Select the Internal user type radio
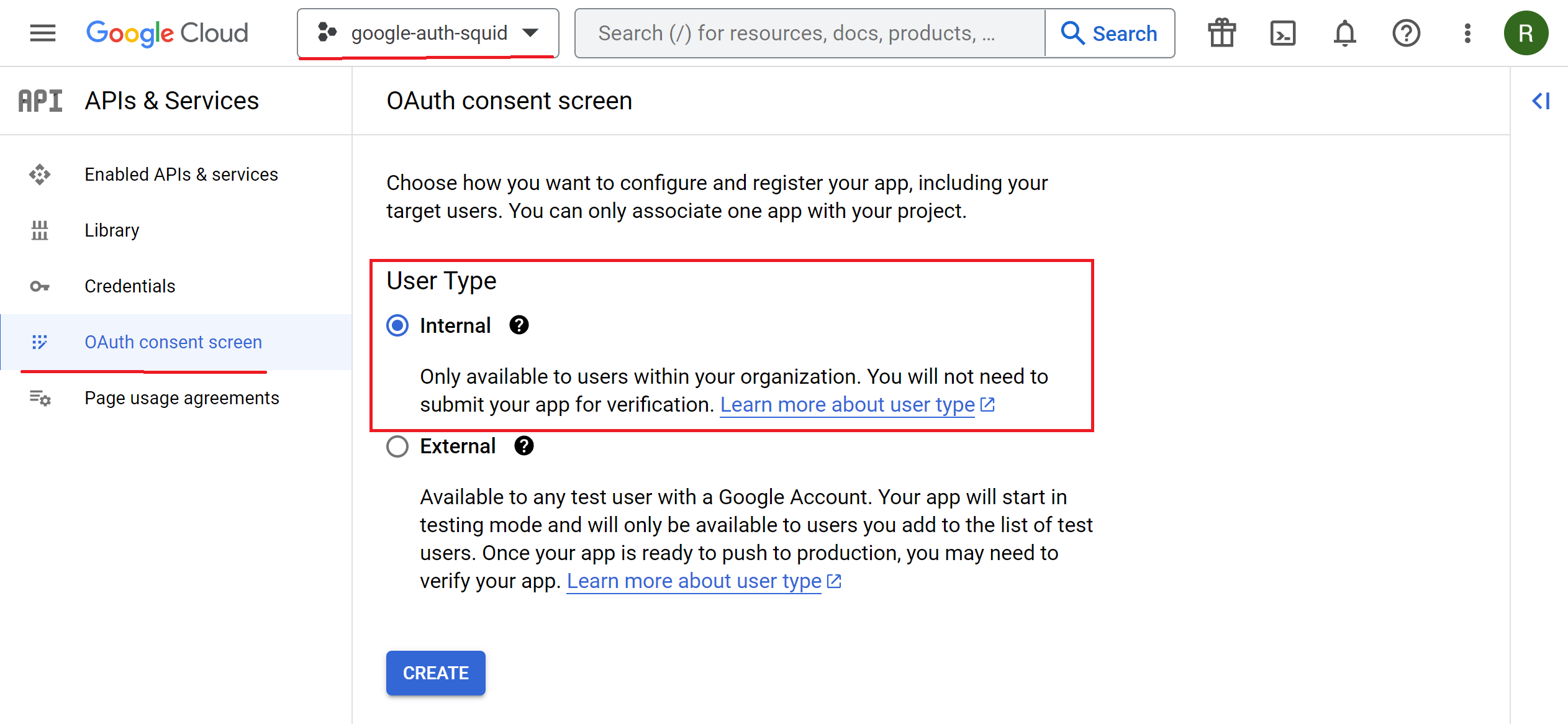Image resolution: width=1568 pixels, height=724 pixels. [397, 325]
